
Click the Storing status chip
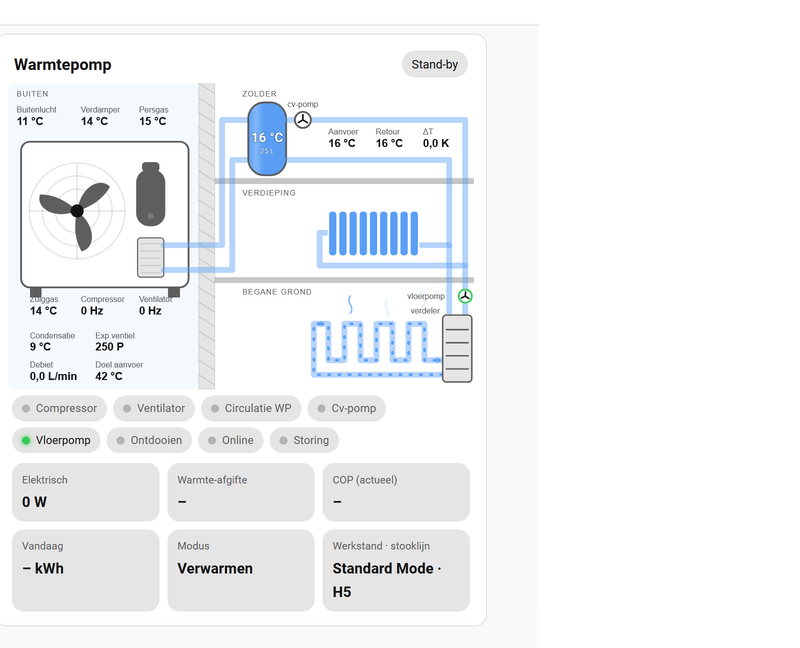304,440
